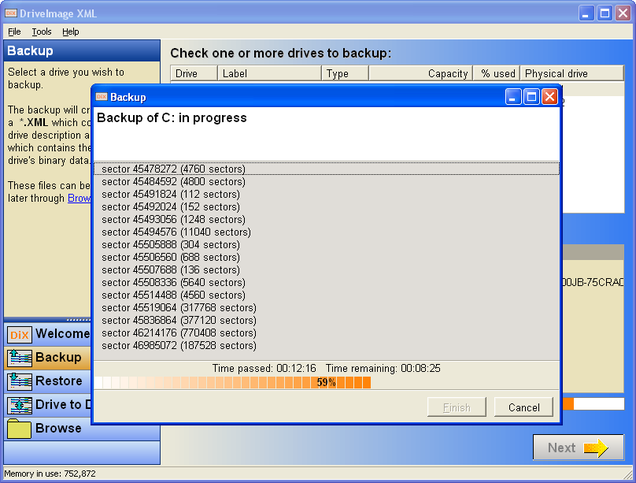Click the Cancel button in Backup dialog

[x=524, y=407]
